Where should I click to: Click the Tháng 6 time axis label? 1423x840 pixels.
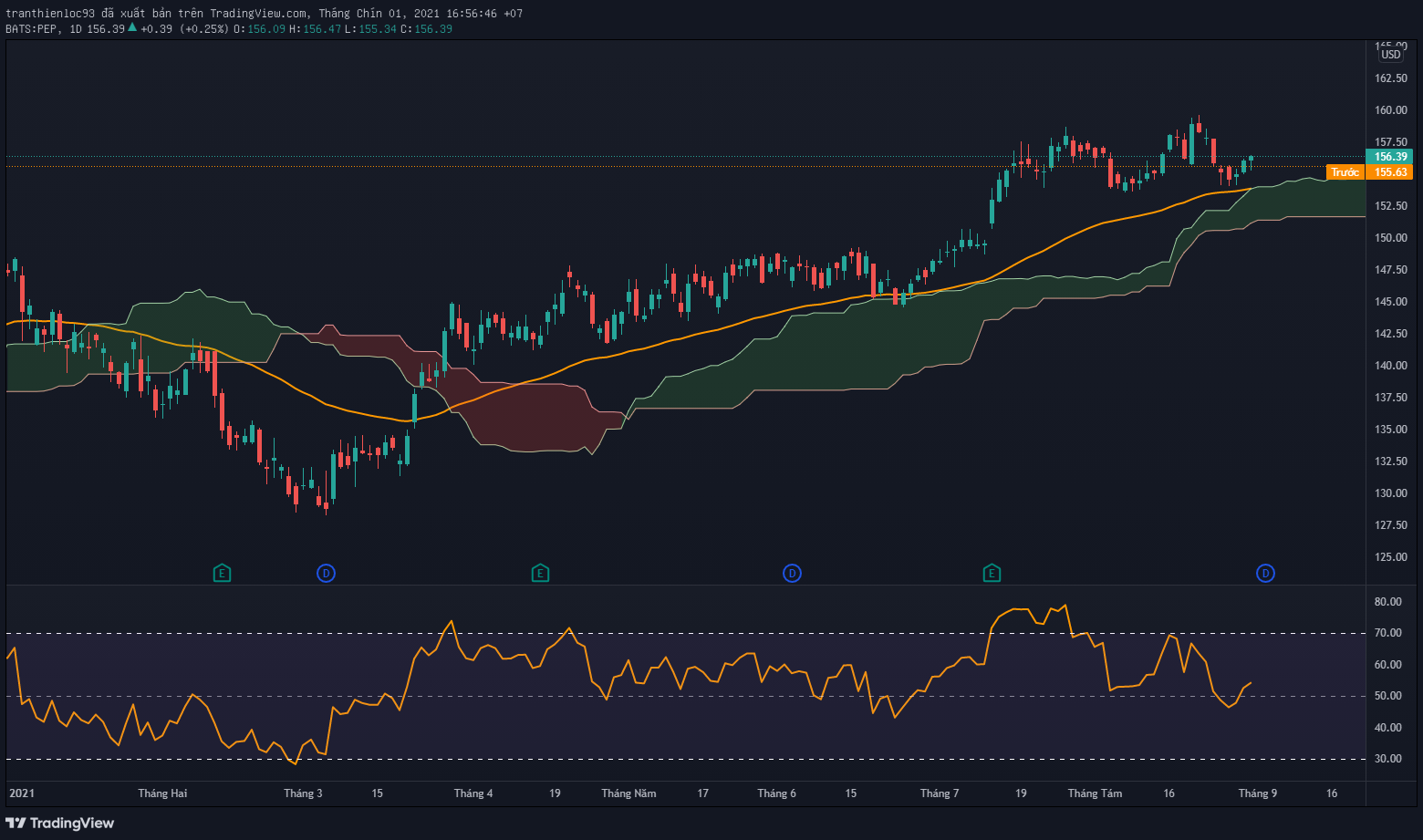(776, 793)
